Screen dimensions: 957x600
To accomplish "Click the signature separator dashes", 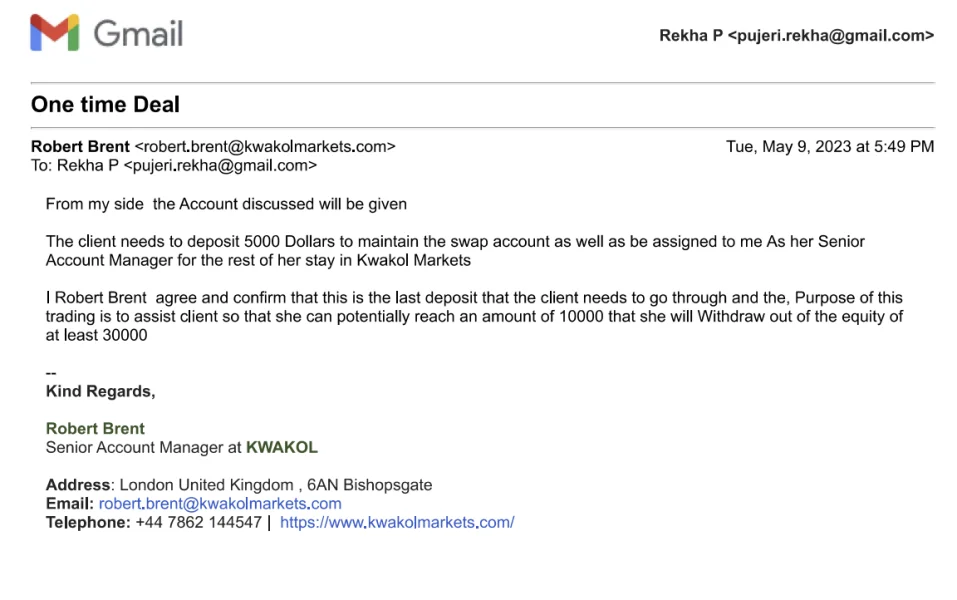I will [x=51, y=373].
